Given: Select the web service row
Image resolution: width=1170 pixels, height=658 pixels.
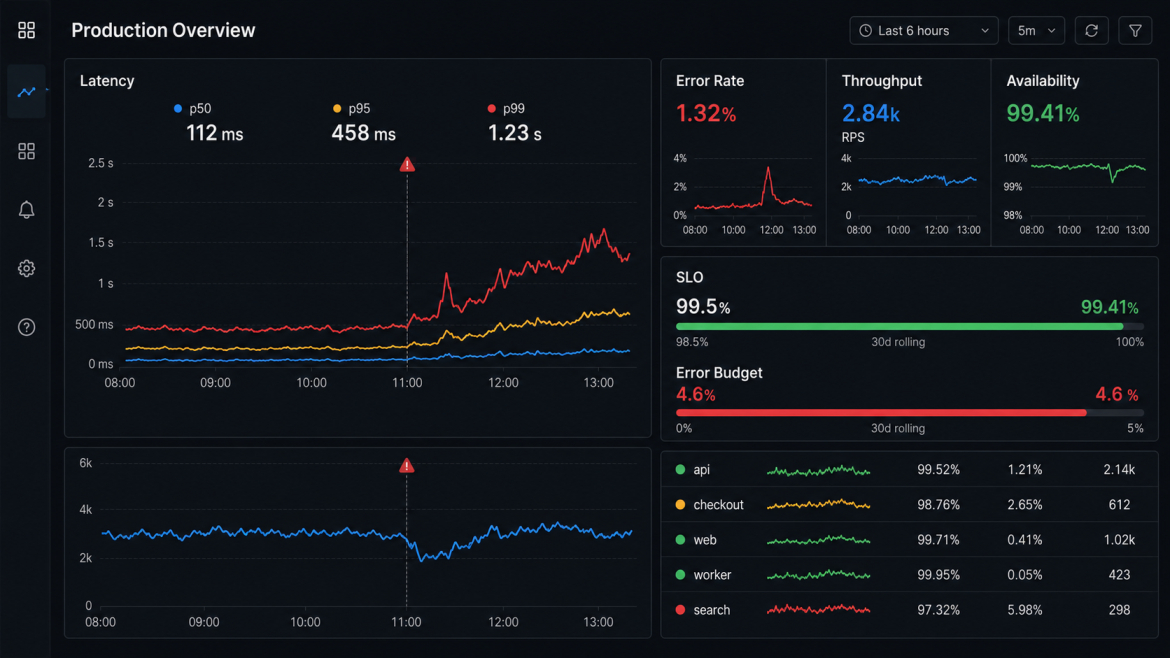Looking at the screenshot, I should click(909, 539).
